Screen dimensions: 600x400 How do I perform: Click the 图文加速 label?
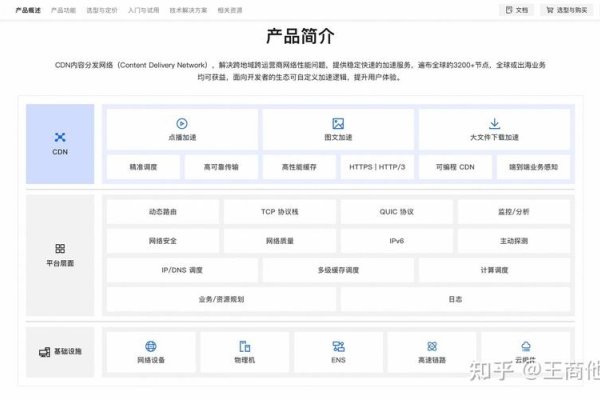tap(338, 137)
